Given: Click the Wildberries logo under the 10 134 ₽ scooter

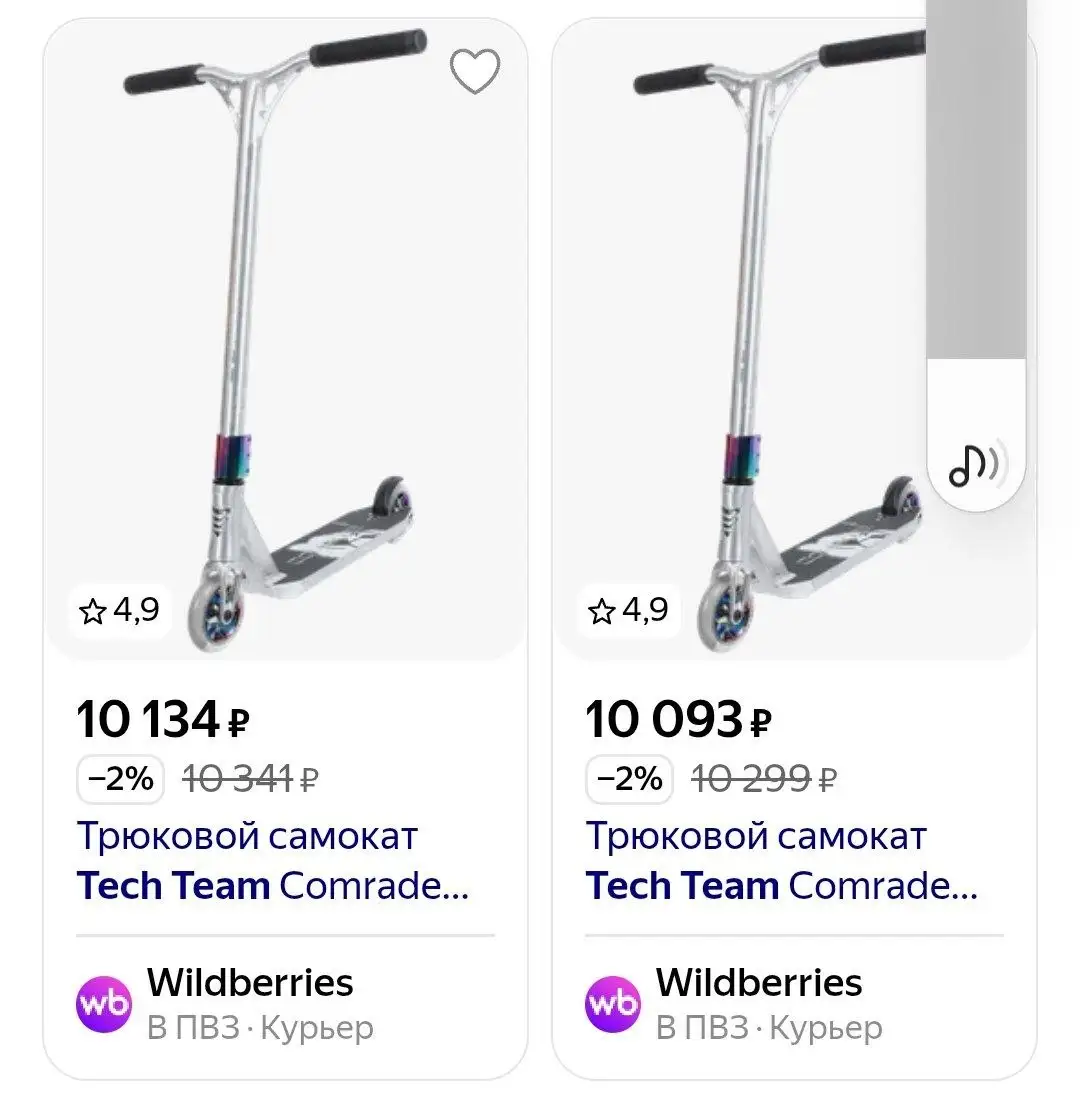Looking at the screenshot, I should click(104, 1003).
